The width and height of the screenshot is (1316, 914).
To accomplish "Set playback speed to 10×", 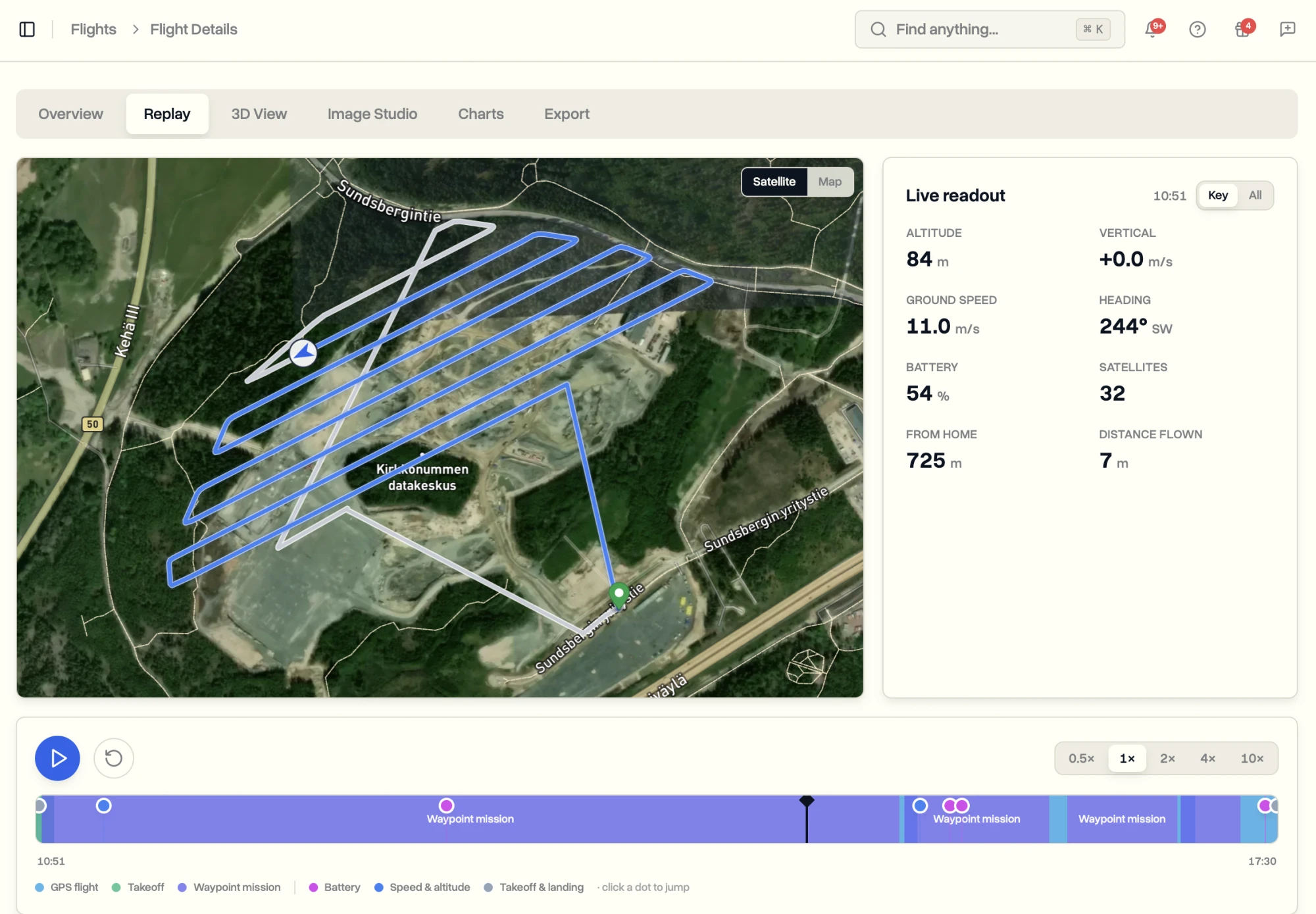I will tap(1252, 758).
